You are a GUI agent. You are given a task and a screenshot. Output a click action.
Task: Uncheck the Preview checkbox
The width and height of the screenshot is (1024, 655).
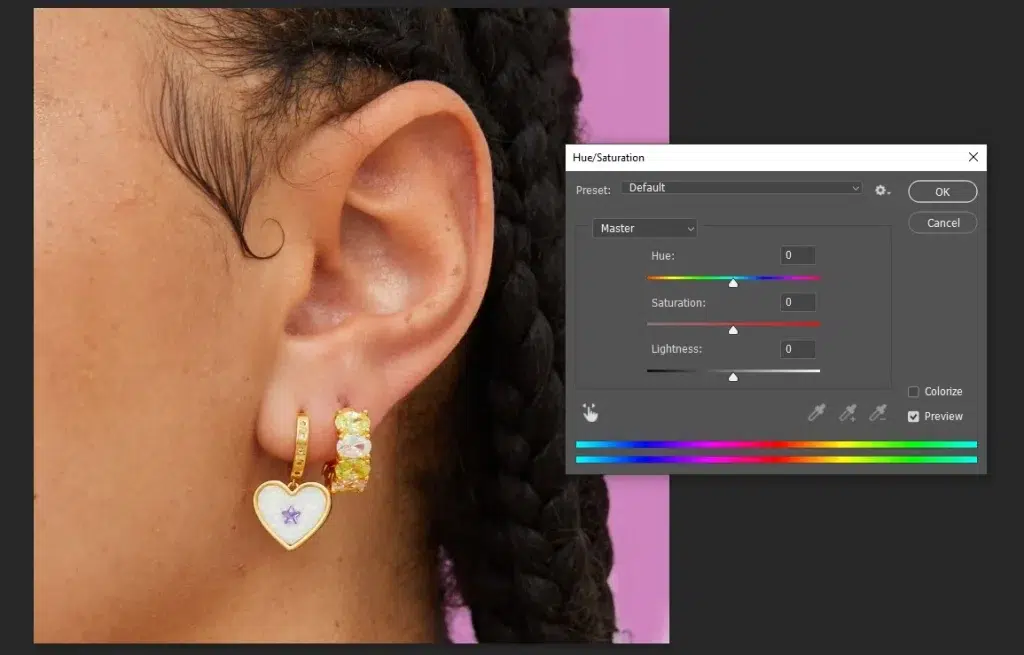[x=913, y=416]
